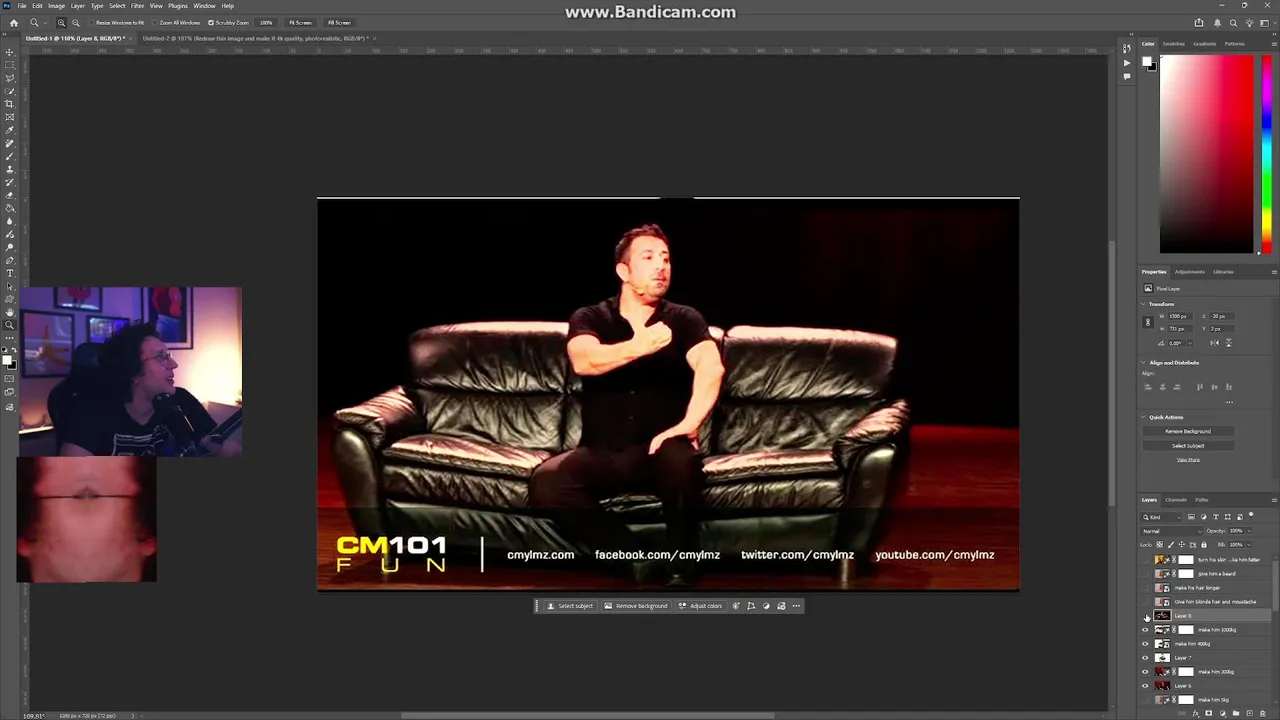1280x720 pixels.
Task: Click the filter for pixel layers icon
Action: (1192, 517)
